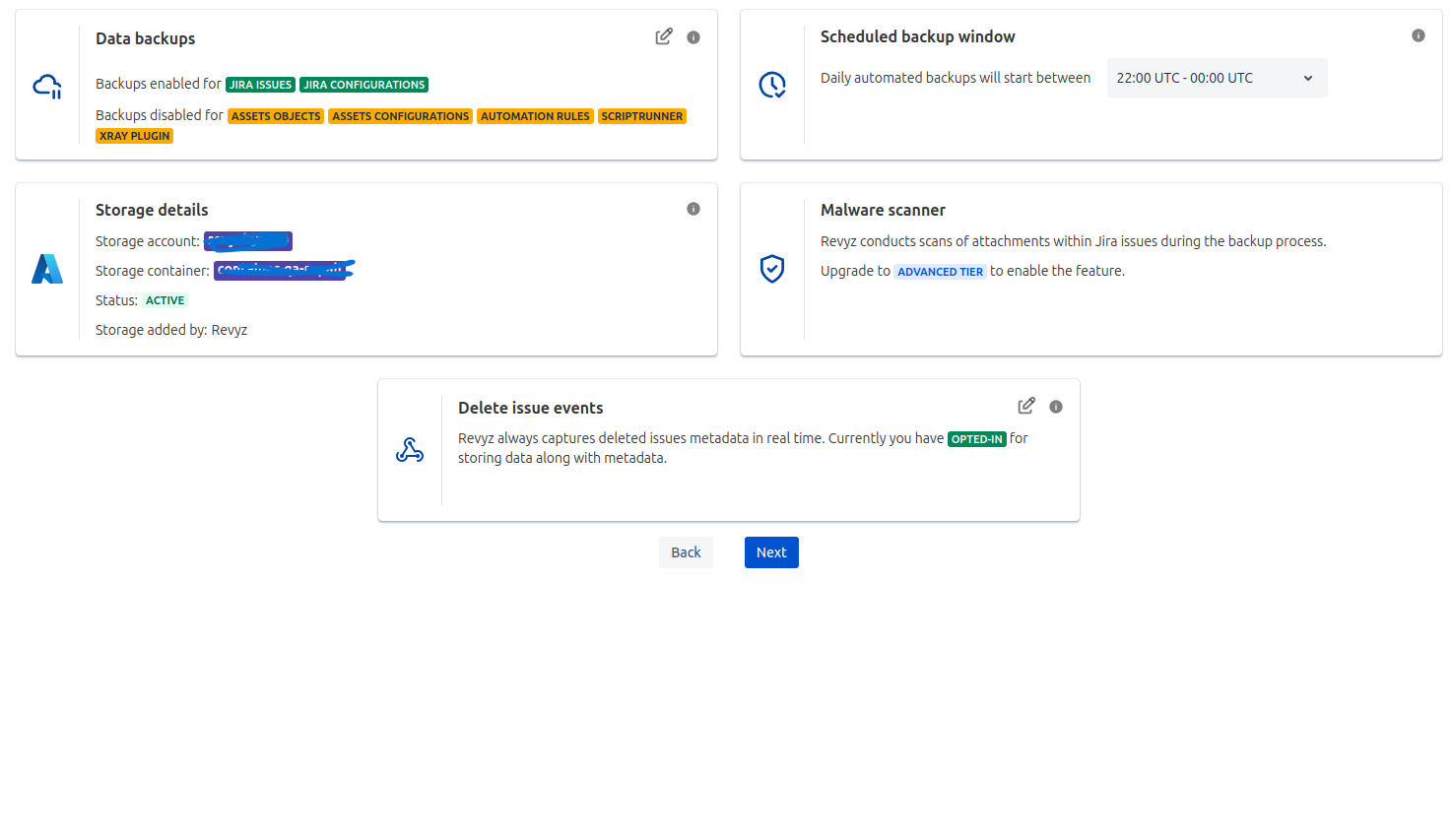1452x840 pixels.
Task: Click the info icon on Delete issue events
Action: [x=1055, y=406]
